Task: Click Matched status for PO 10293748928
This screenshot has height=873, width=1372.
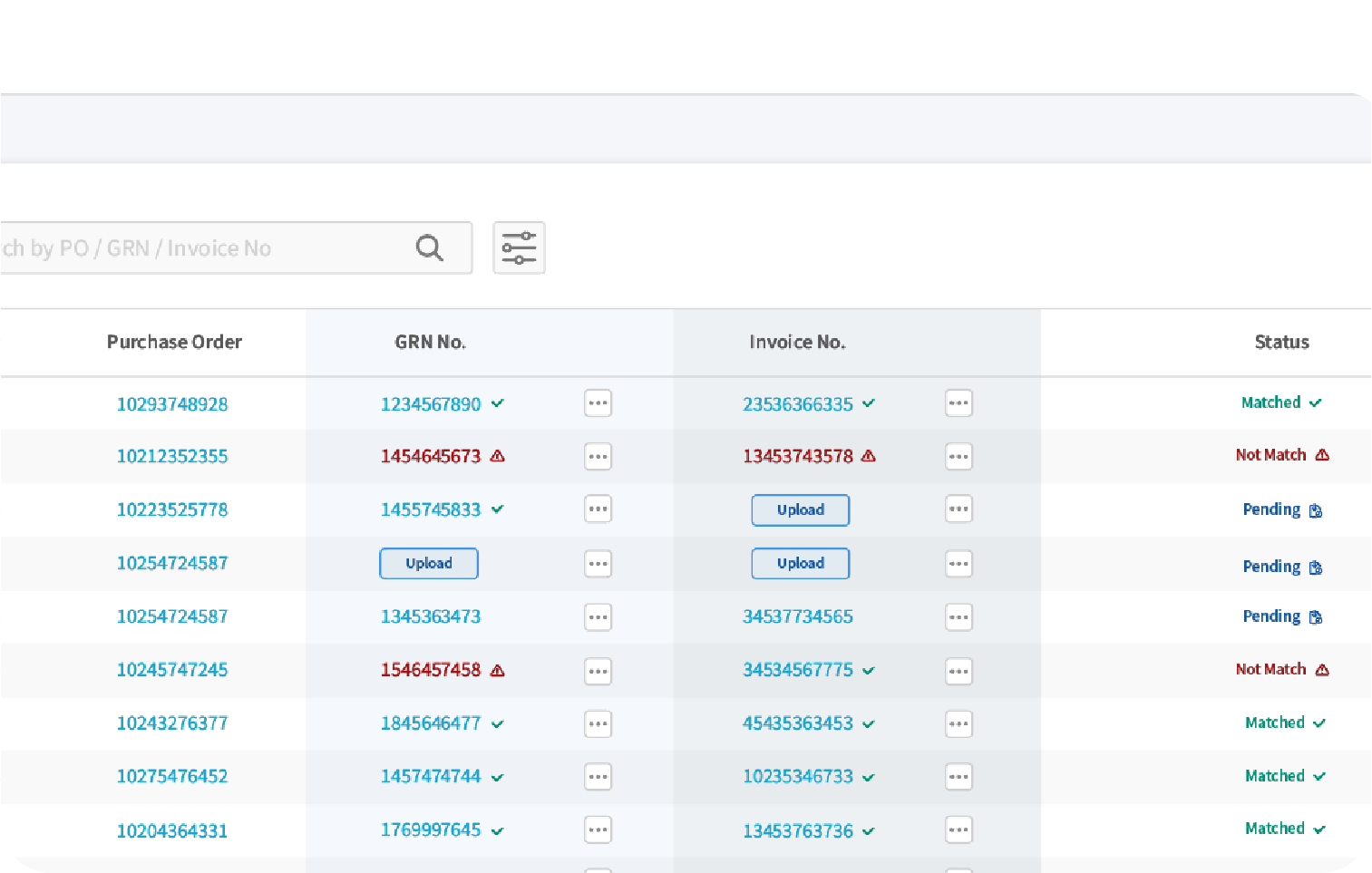Action: pos(1281,403)
